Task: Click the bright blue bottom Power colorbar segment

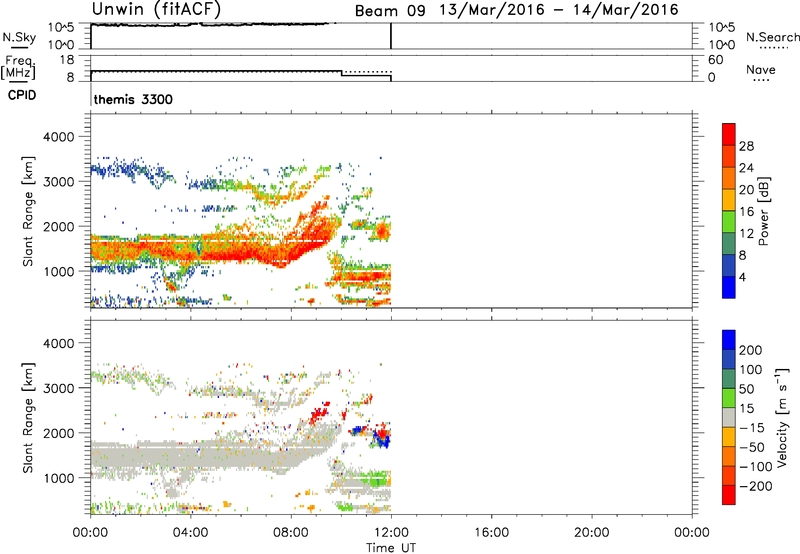Action: (729, 287)
